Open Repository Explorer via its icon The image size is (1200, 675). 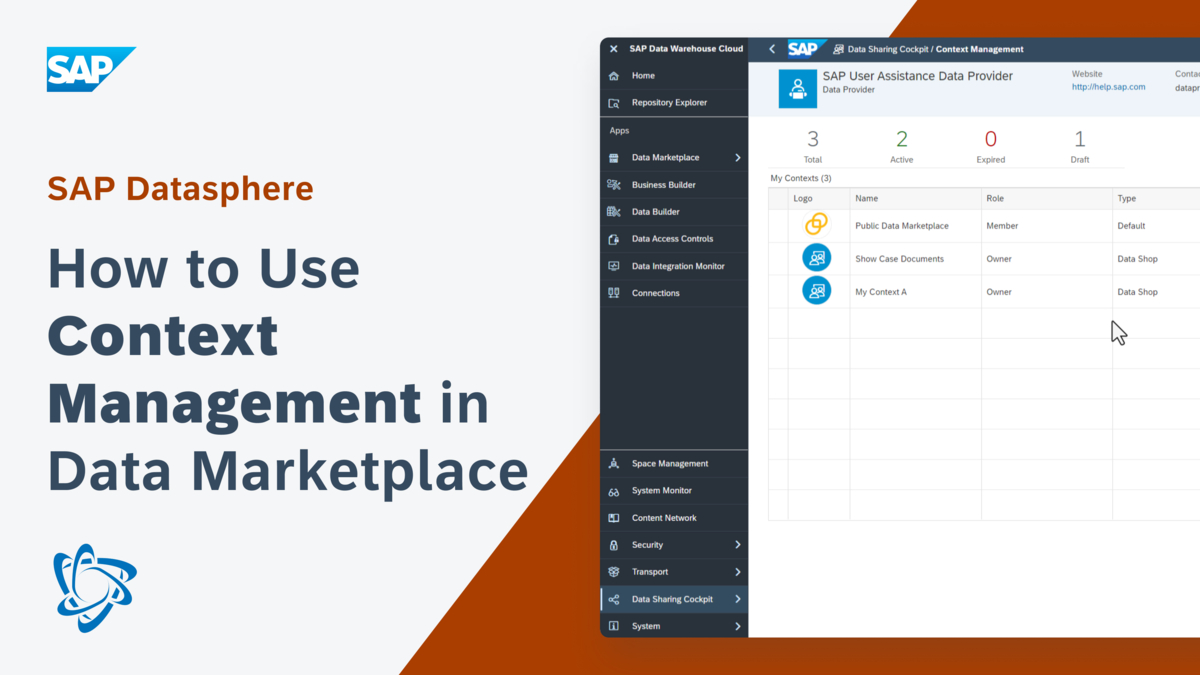[x=613, y=103]
